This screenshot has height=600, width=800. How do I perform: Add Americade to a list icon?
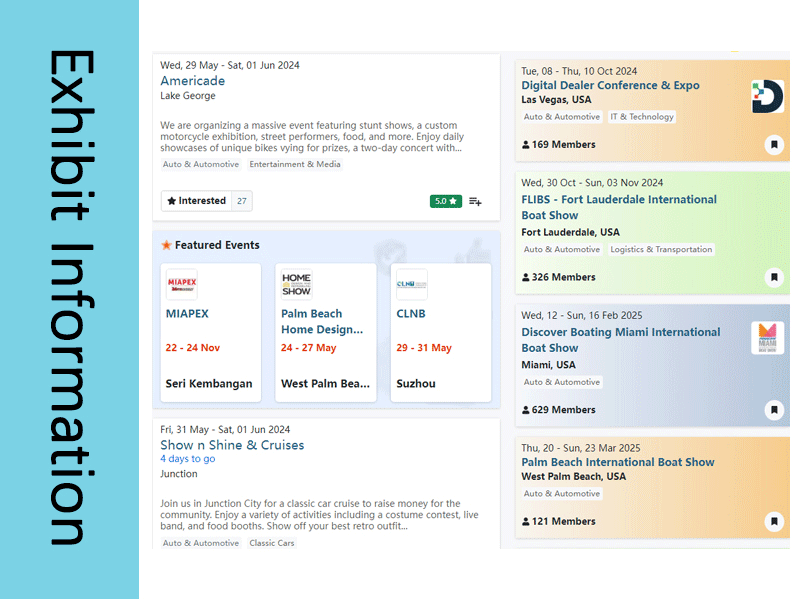[475, 202]
